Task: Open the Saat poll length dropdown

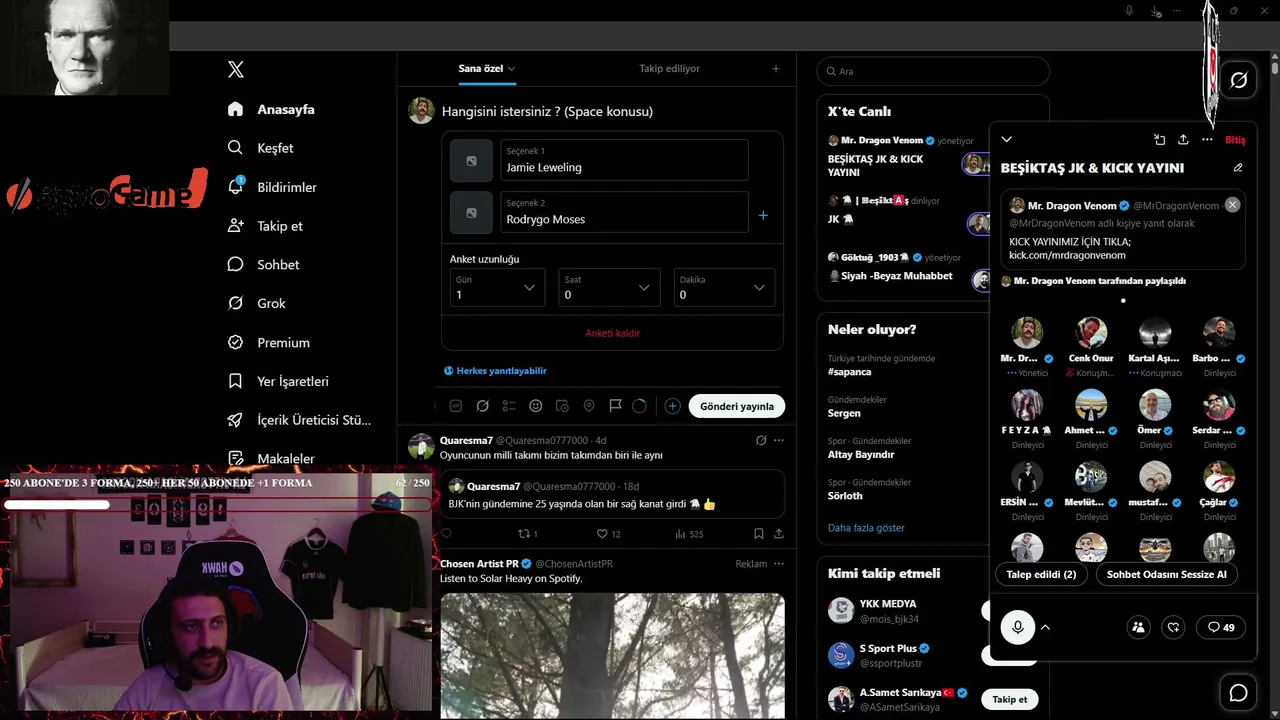Action: (x=607, y=288)
